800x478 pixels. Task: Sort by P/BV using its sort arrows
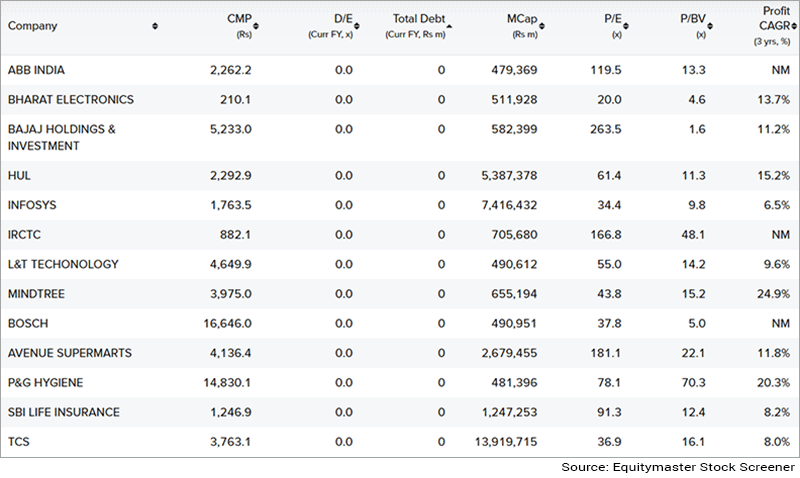(x=710, y=26)
